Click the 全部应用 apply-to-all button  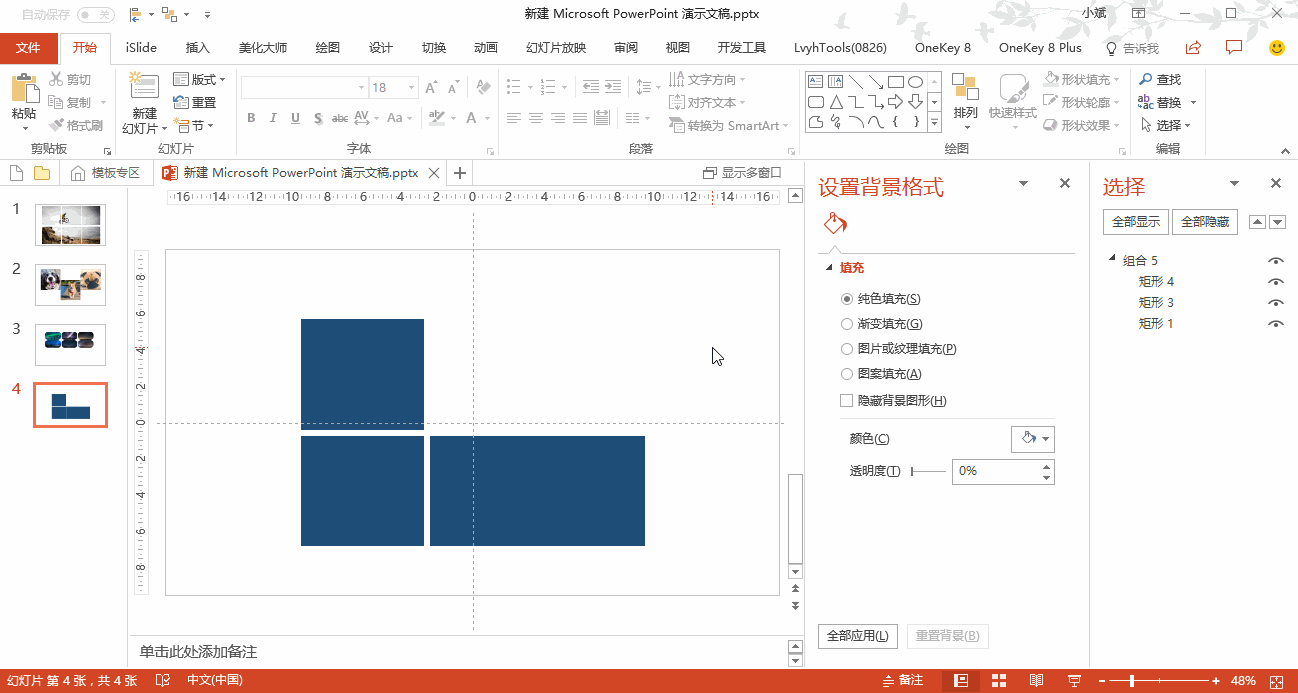tap(857, 636)
